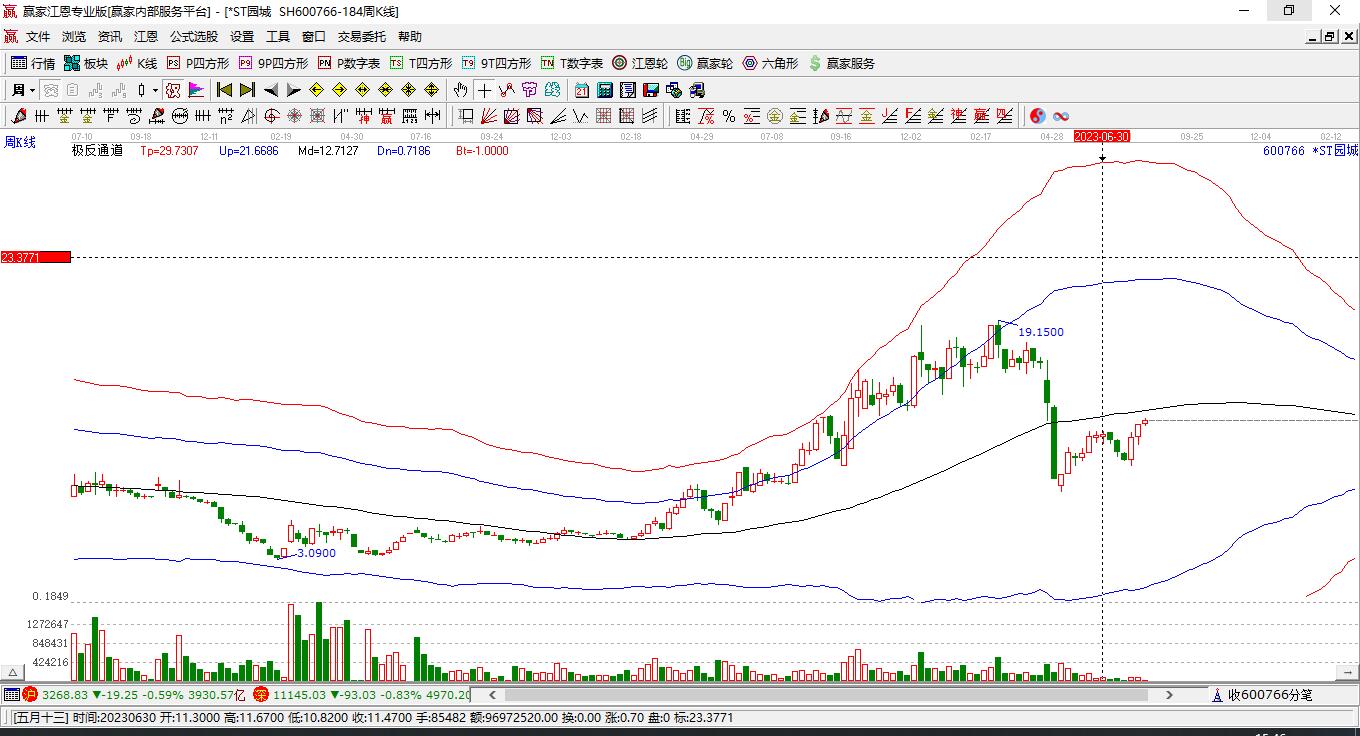
Task: Click the Up=21.6686 indicator value
Action: [x=249, y=151]
